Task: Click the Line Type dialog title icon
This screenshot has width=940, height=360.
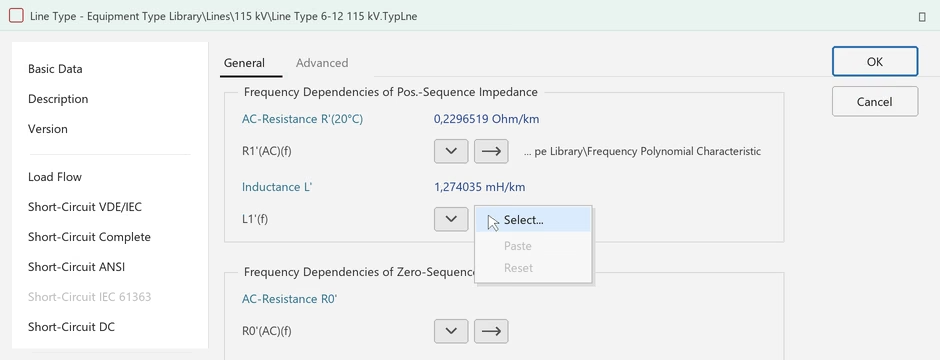Action: pyautogui.click(x=16, y=16)
